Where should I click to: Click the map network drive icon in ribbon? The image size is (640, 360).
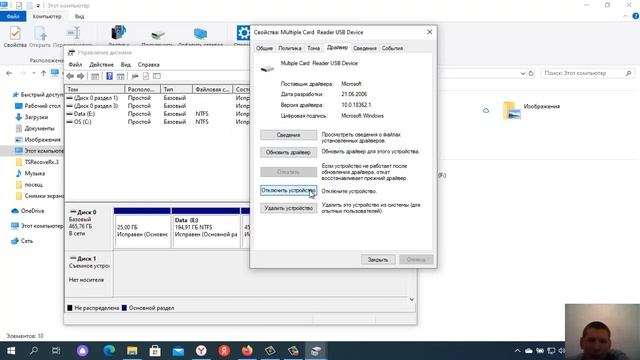pyautogui.click(x=158, y=34)
